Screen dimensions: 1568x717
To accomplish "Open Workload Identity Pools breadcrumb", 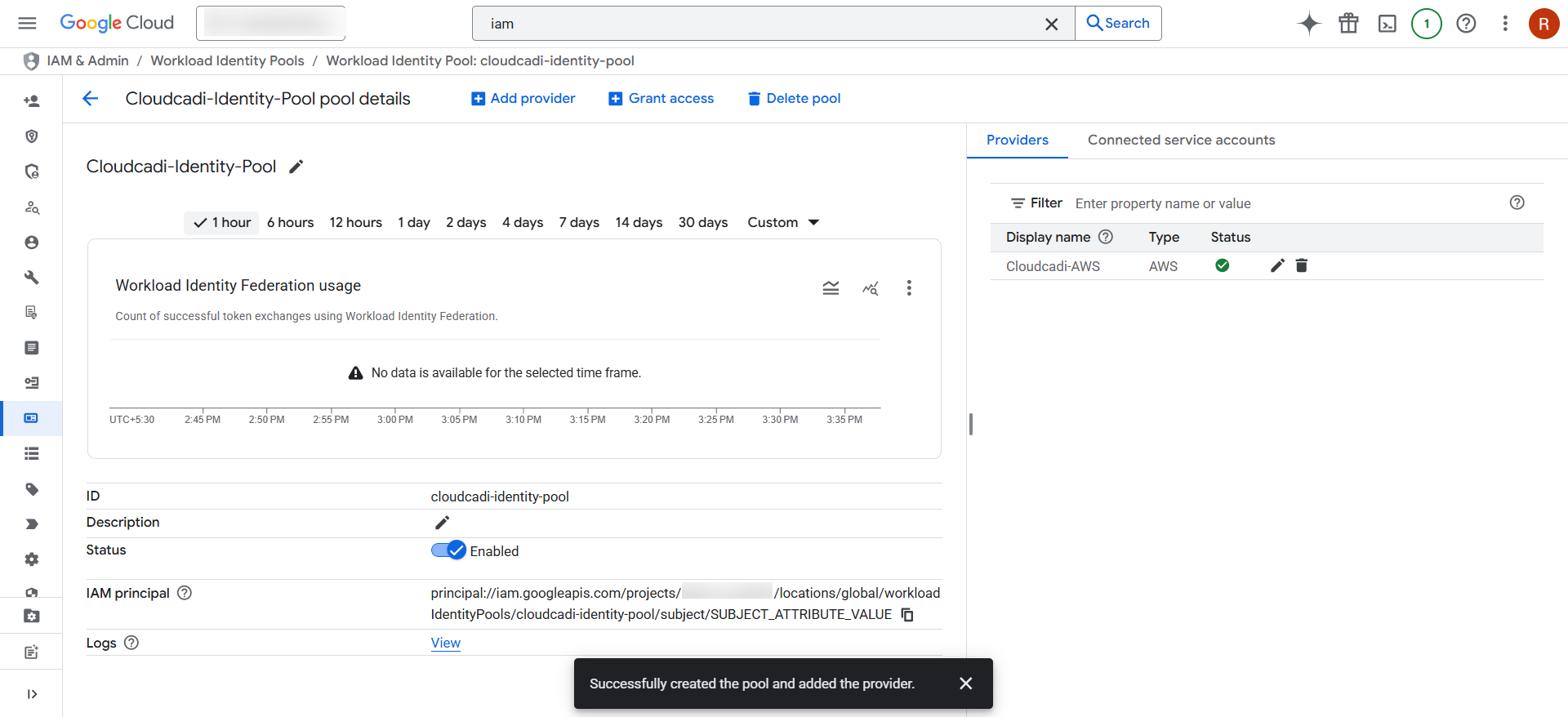I will coord(227,61).
